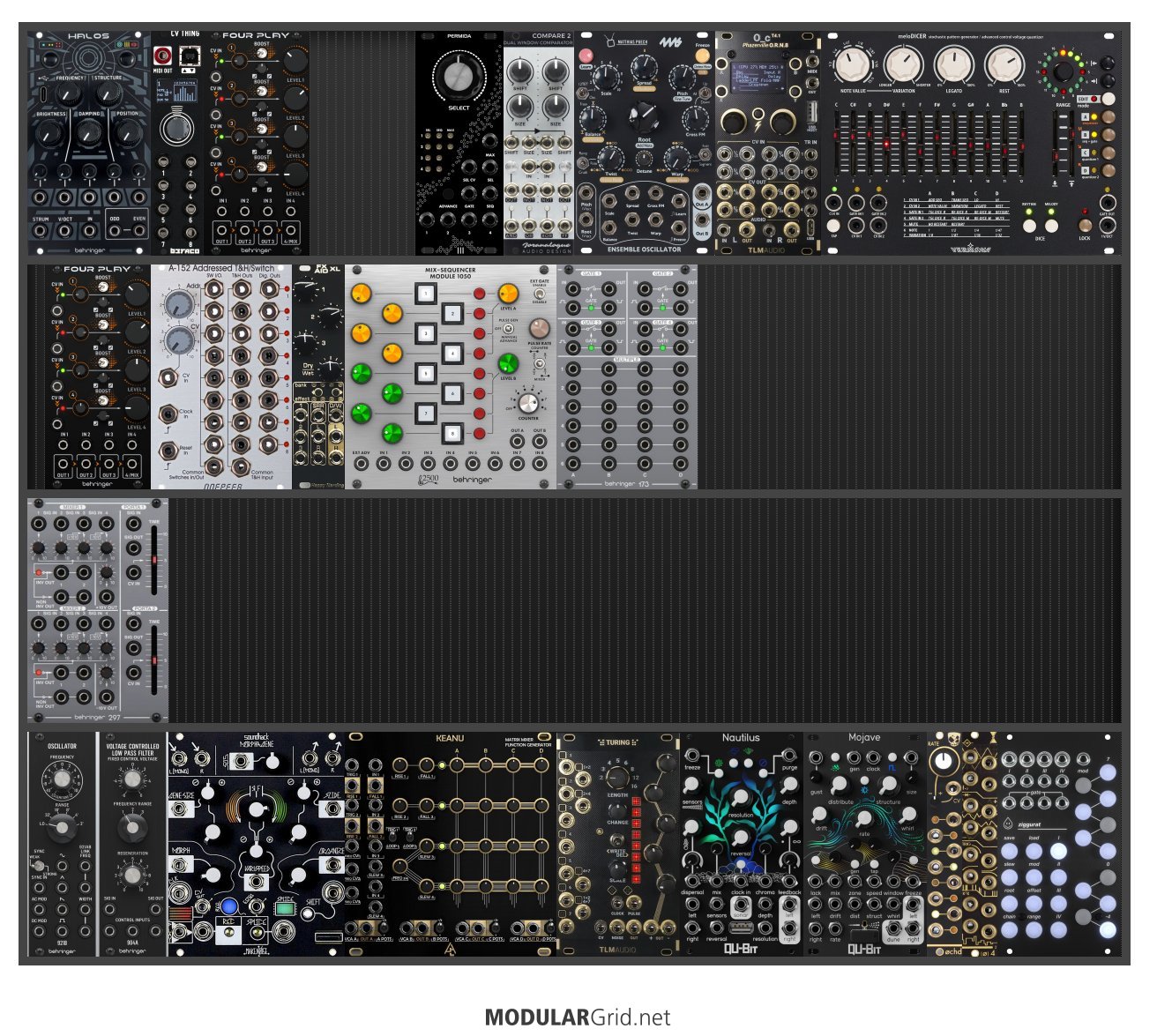The height and width of the screenshot is (1036, 1157).
Task: Click the Halos POSITION knob
Action: (127, 134)
